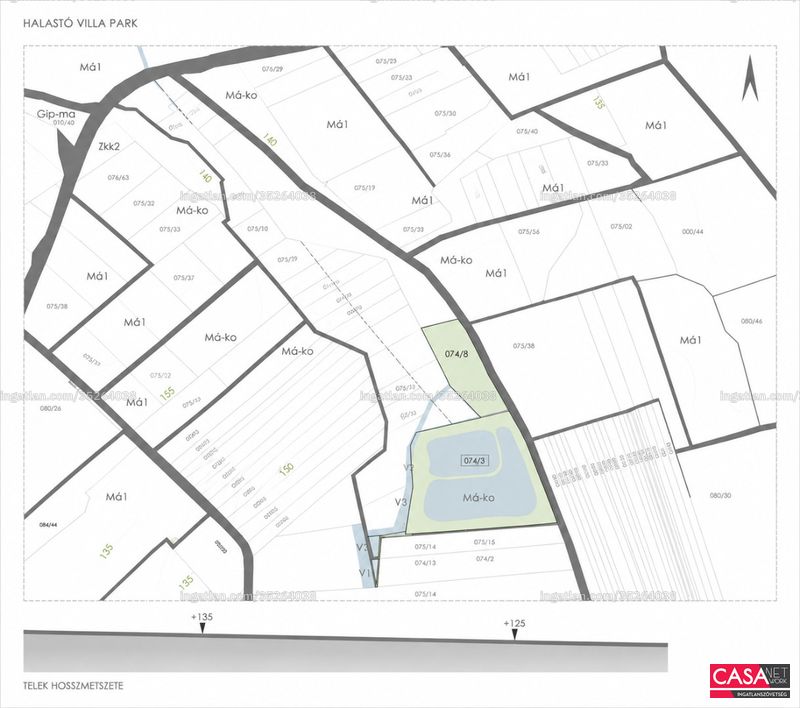The height and width of the screenshot is (708, 800).
Task: Click parcel number 080/26
Action: pos(51,408)
